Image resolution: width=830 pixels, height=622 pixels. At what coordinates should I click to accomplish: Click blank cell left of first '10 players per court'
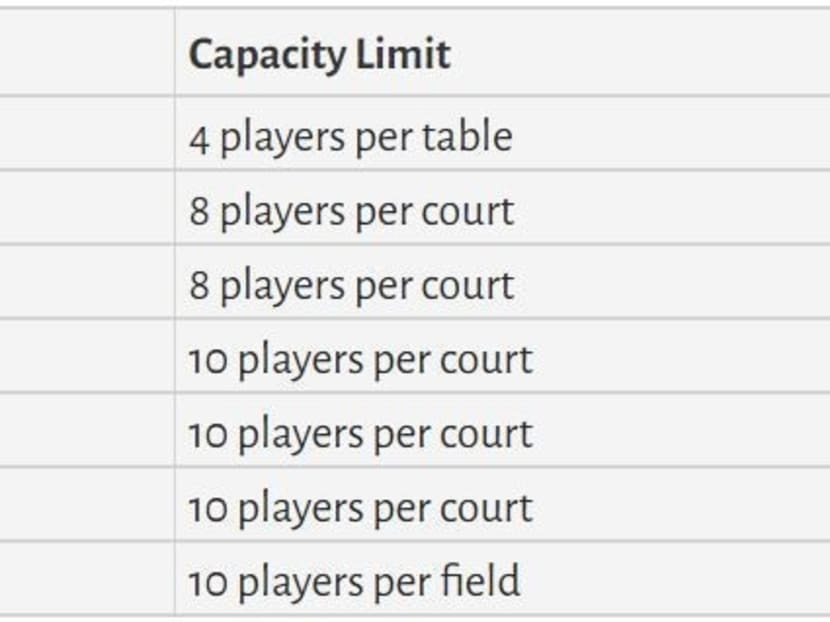(86, 358)
